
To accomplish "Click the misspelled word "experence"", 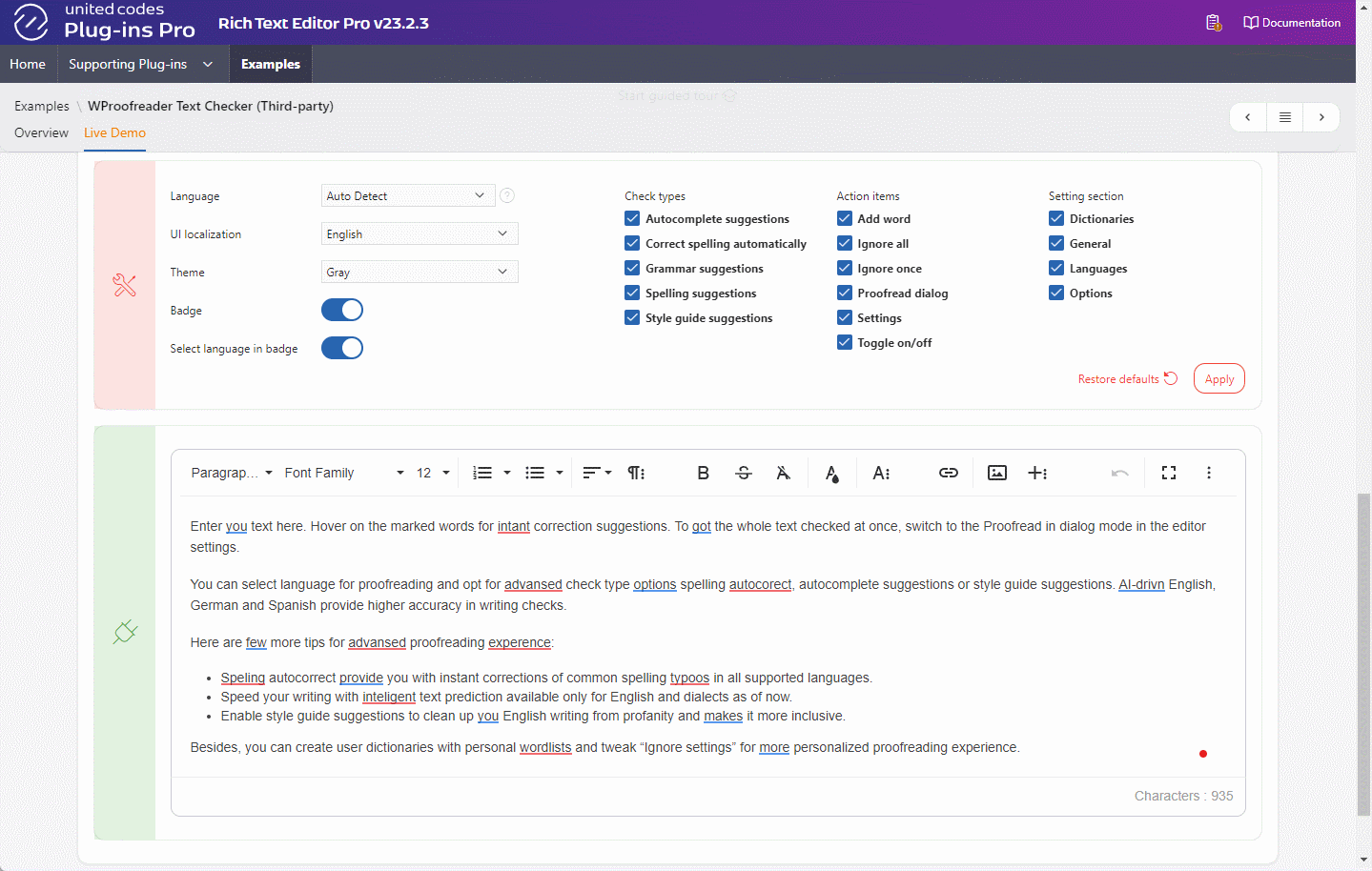I will [520, 642].
